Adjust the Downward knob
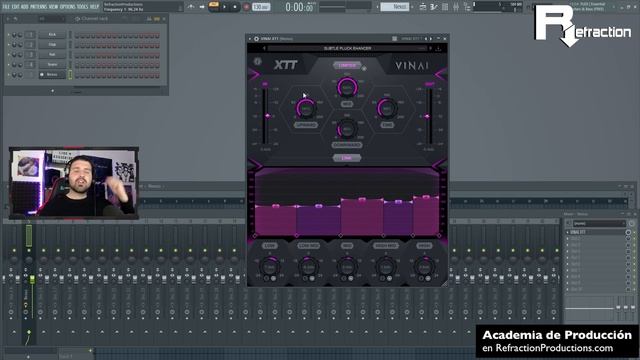Screen dimensions: 640x360 tap(347, 129)
